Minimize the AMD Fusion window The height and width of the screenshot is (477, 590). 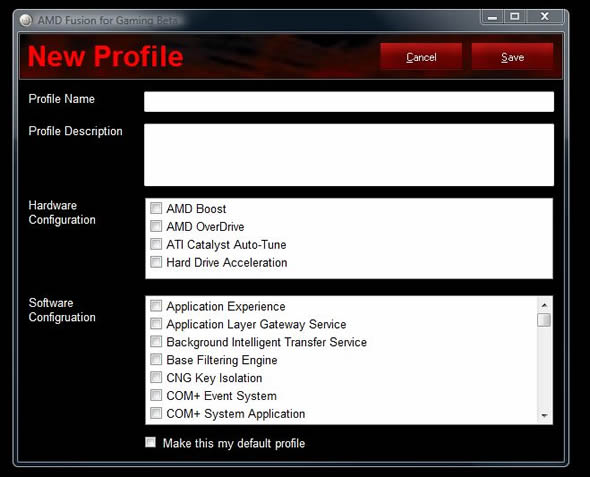493,17
